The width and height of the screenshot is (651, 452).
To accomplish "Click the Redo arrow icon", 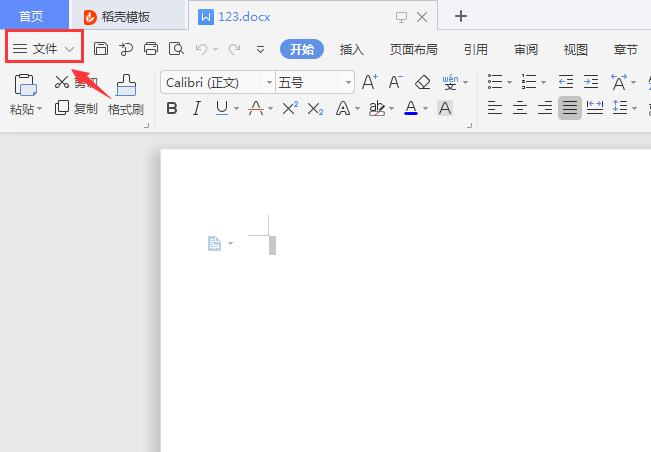I will (x=235, y=49).
